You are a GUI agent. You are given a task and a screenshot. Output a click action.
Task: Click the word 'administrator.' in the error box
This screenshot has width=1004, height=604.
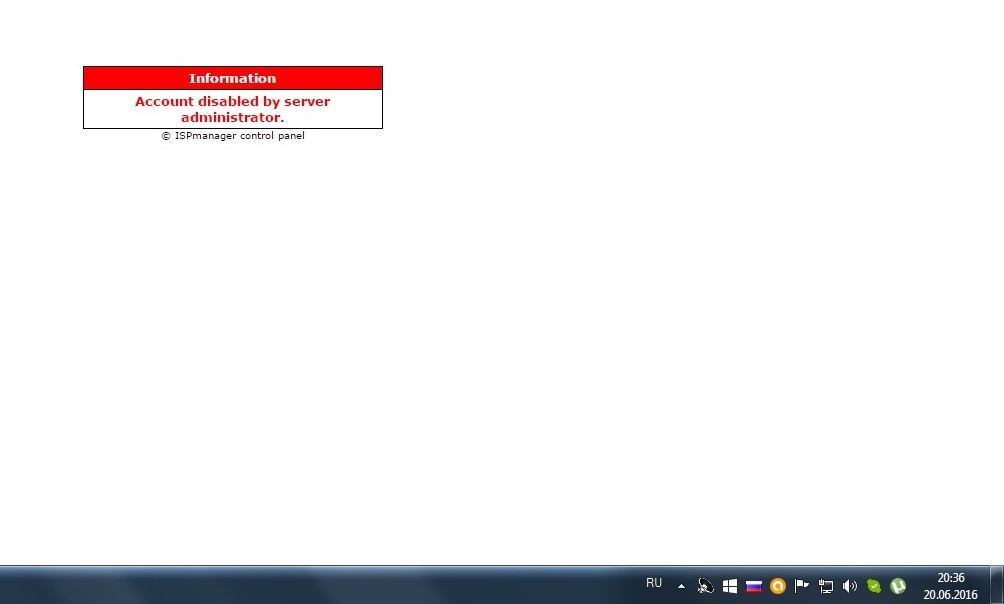(x=232, y=117)
